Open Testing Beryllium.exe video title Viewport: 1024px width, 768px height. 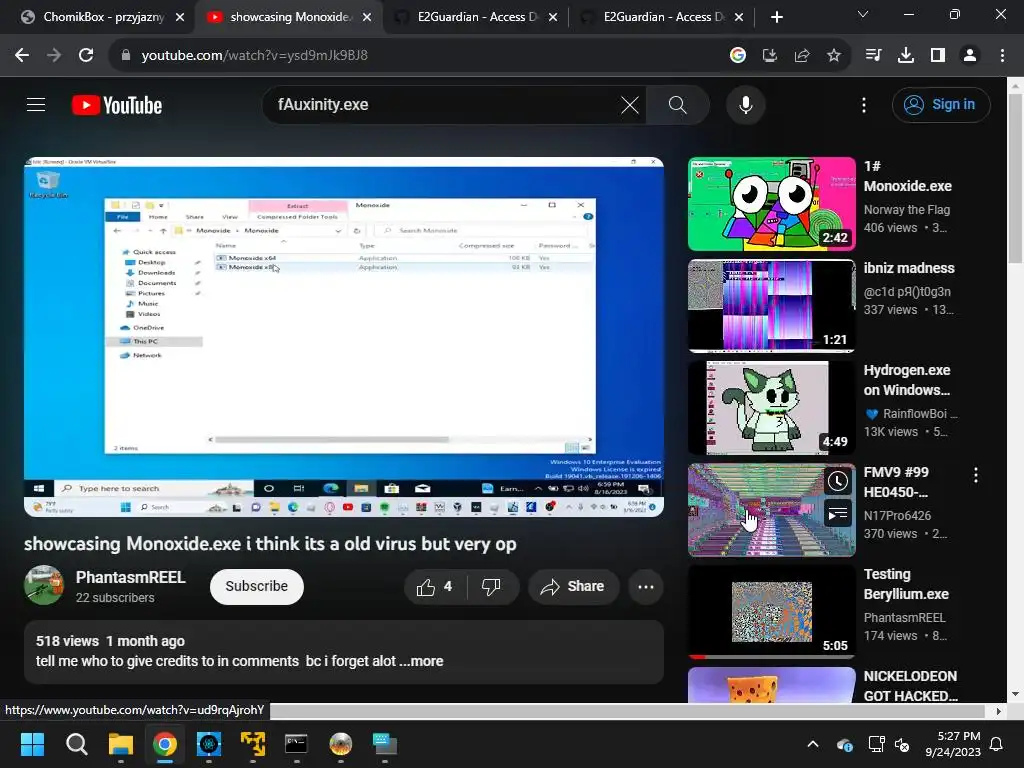click(906, 584)
